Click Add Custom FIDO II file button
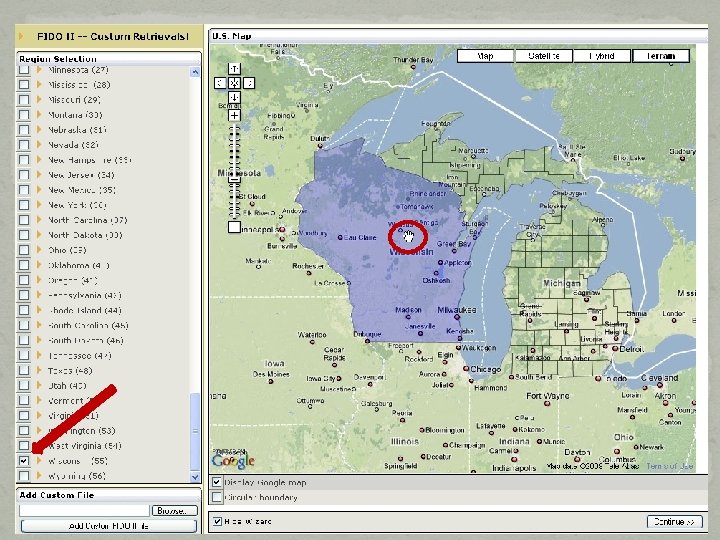 click(109, 526)
